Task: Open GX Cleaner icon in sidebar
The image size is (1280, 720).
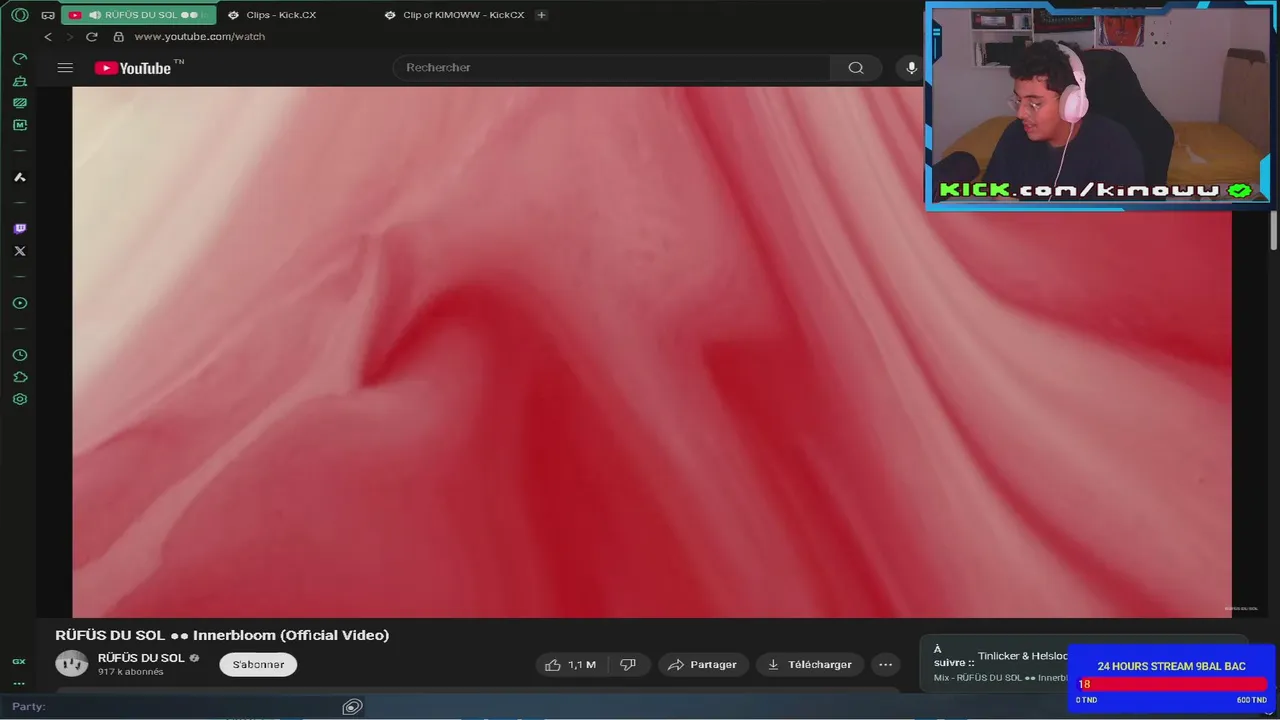Action: coord(19,81)
